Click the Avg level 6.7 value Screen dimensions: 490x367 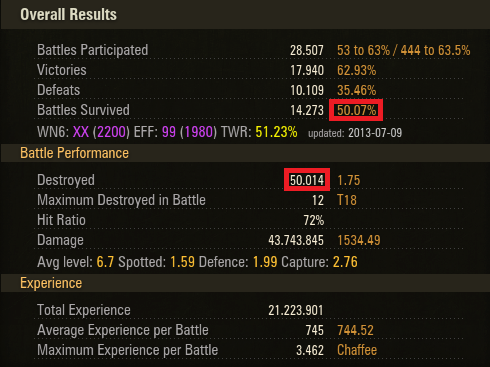click(x=105, y=262)
